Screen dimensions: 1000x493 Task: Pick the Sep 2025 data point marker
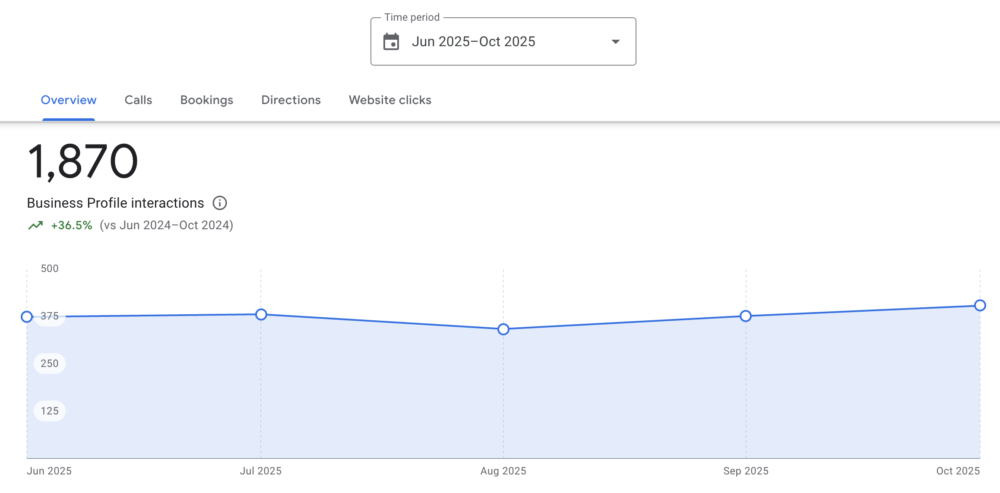coord(746,316)
